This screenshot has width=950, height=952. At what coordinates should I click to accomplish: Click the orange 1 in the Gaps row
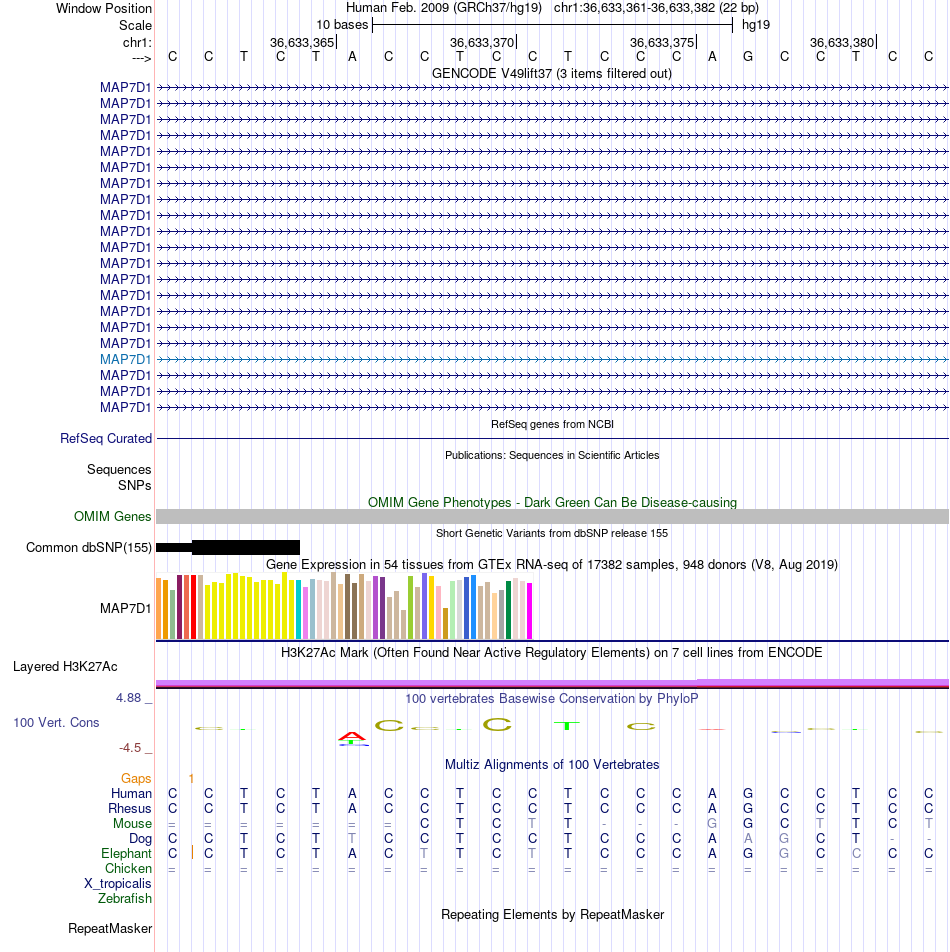tap(191, 778)
